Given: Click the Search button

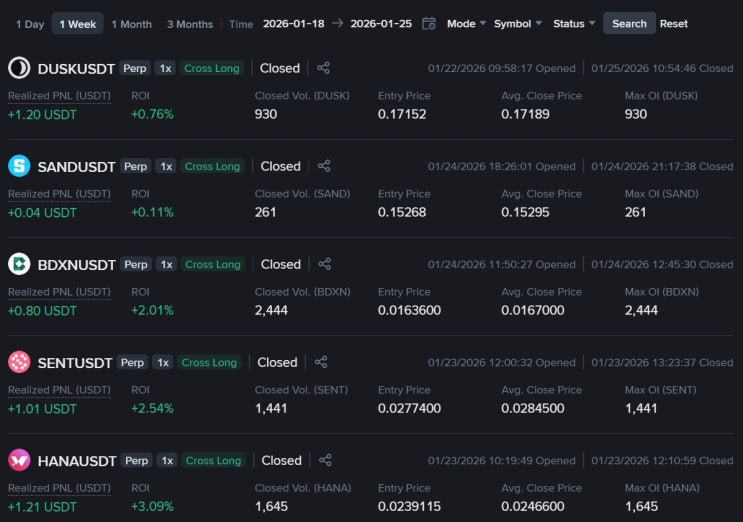Looking at the screenshot, I should point(629,23).
